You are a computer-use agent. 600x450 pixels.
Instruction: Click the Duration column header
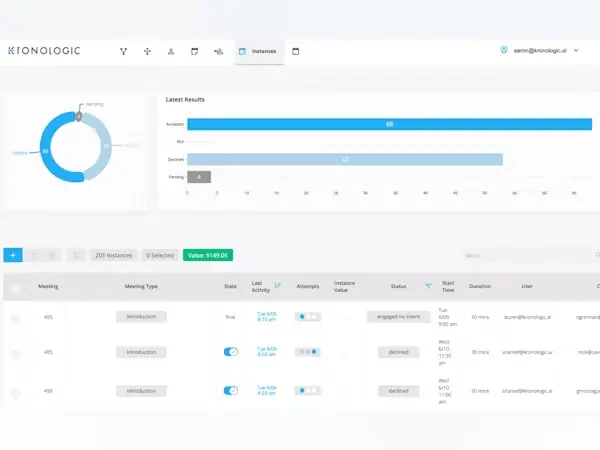click(x=480, y=286)
